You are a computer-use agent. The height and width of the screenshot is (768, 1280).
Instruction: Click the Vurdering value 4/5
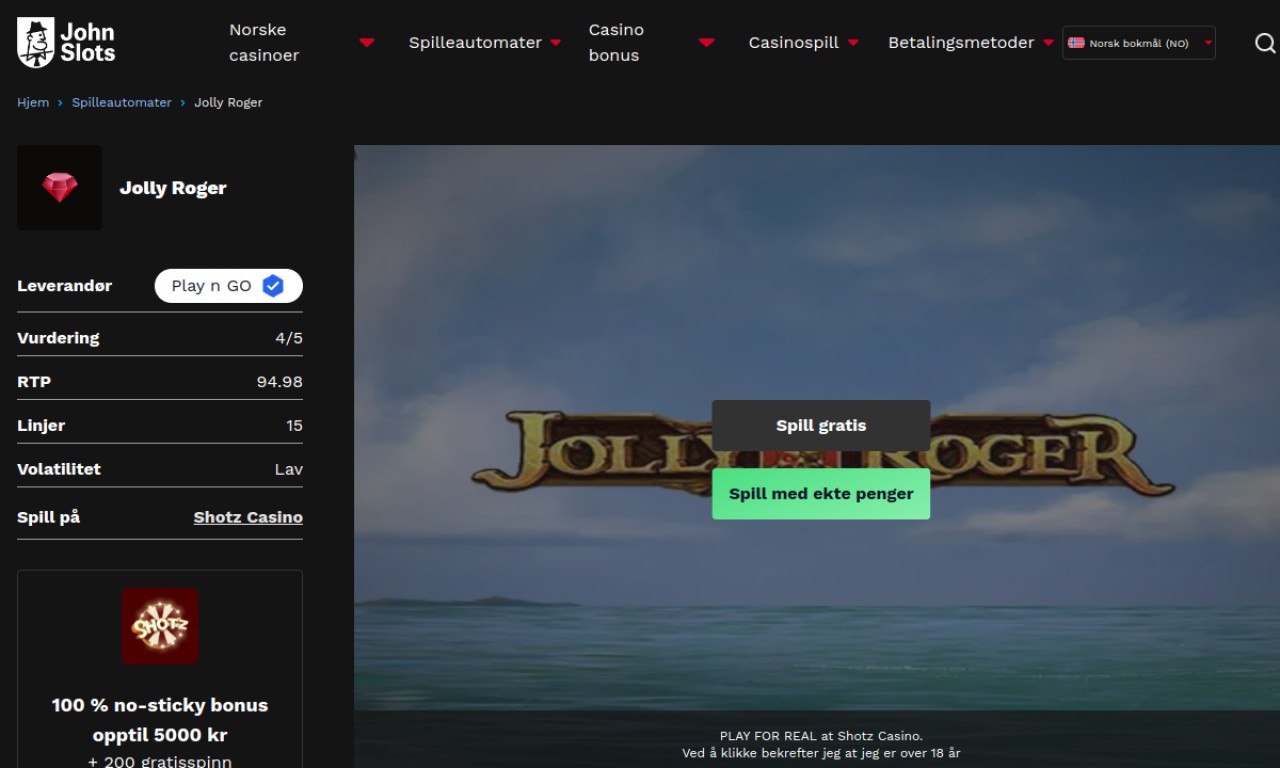[x=289, y=338]
